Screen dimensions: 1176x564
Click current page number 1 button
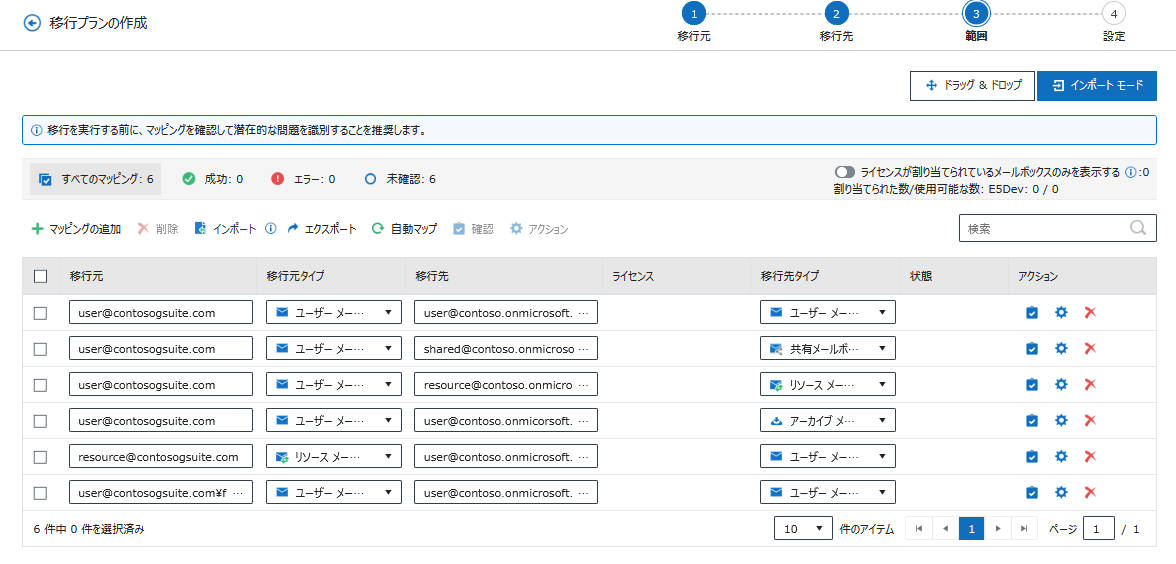coord(971,529)
